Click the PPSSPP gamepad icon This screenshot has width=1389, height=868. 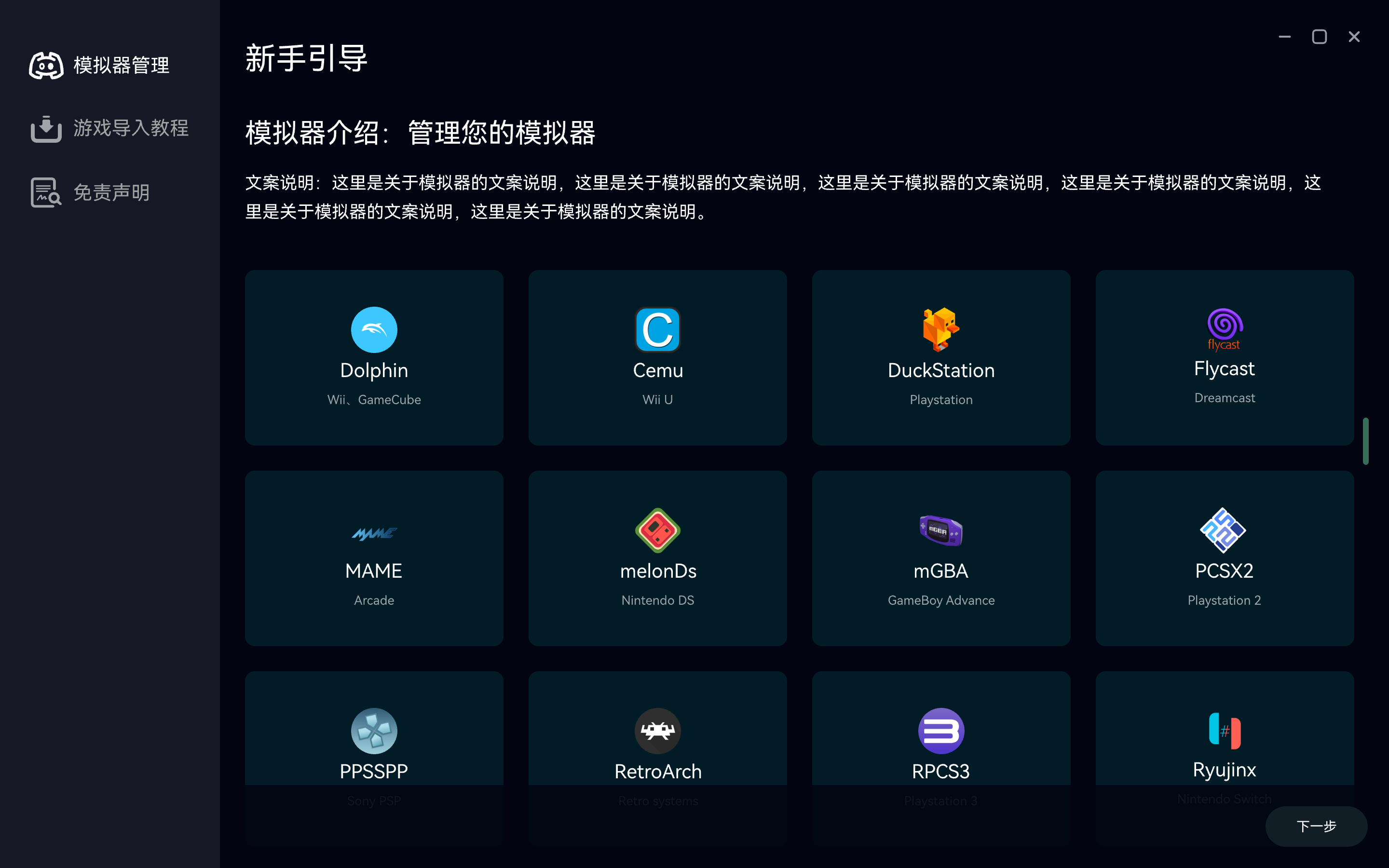click(374, 731)
